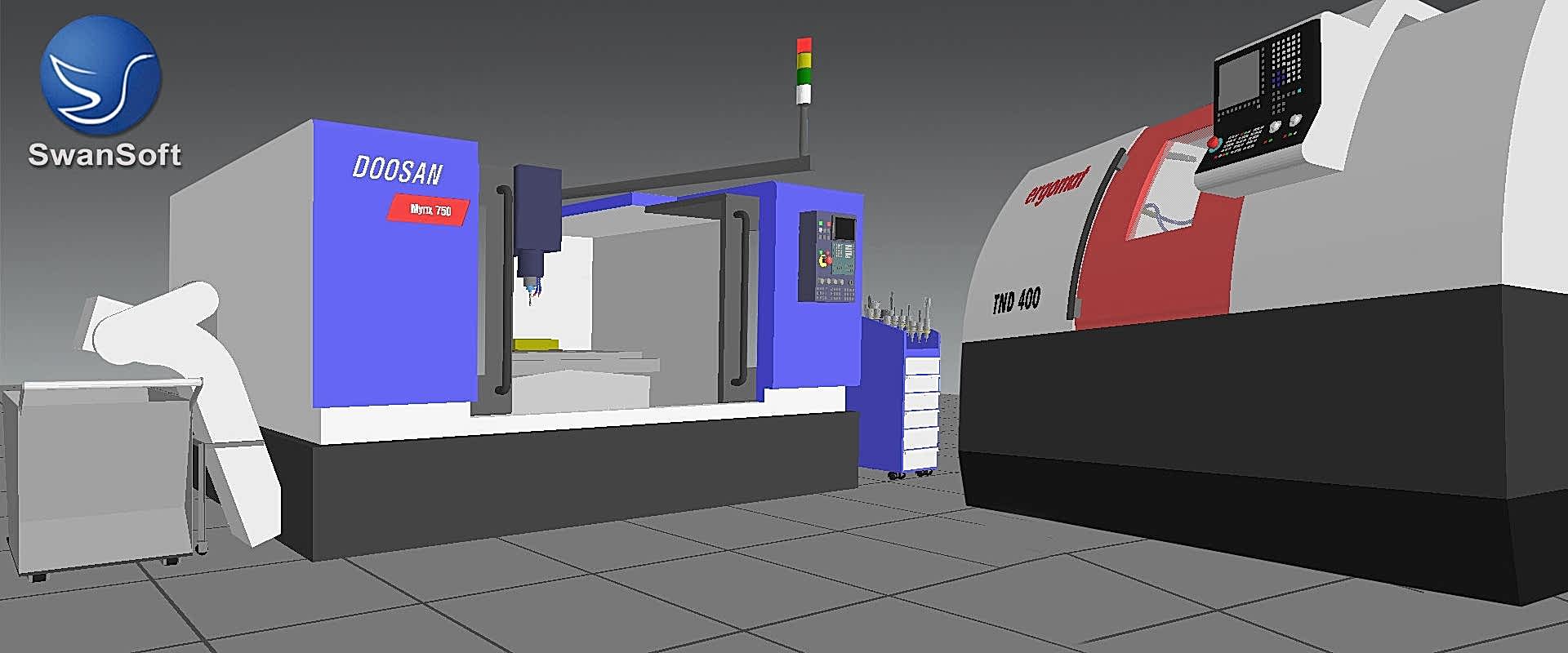Click the red Mynx 750 label
This screenshot has height=653, width=1568.
pyautogui.click(x=430, y=210)
